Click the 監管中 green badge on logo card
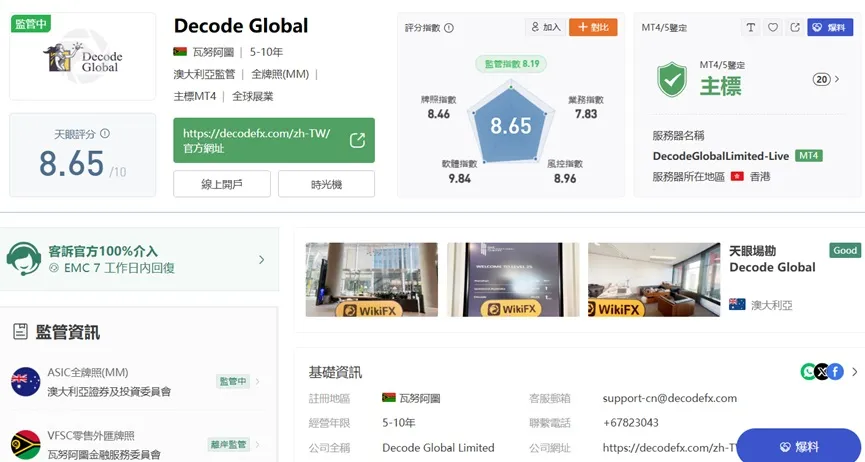The width and height of the screenshot is (865, 462). (31, 24)
